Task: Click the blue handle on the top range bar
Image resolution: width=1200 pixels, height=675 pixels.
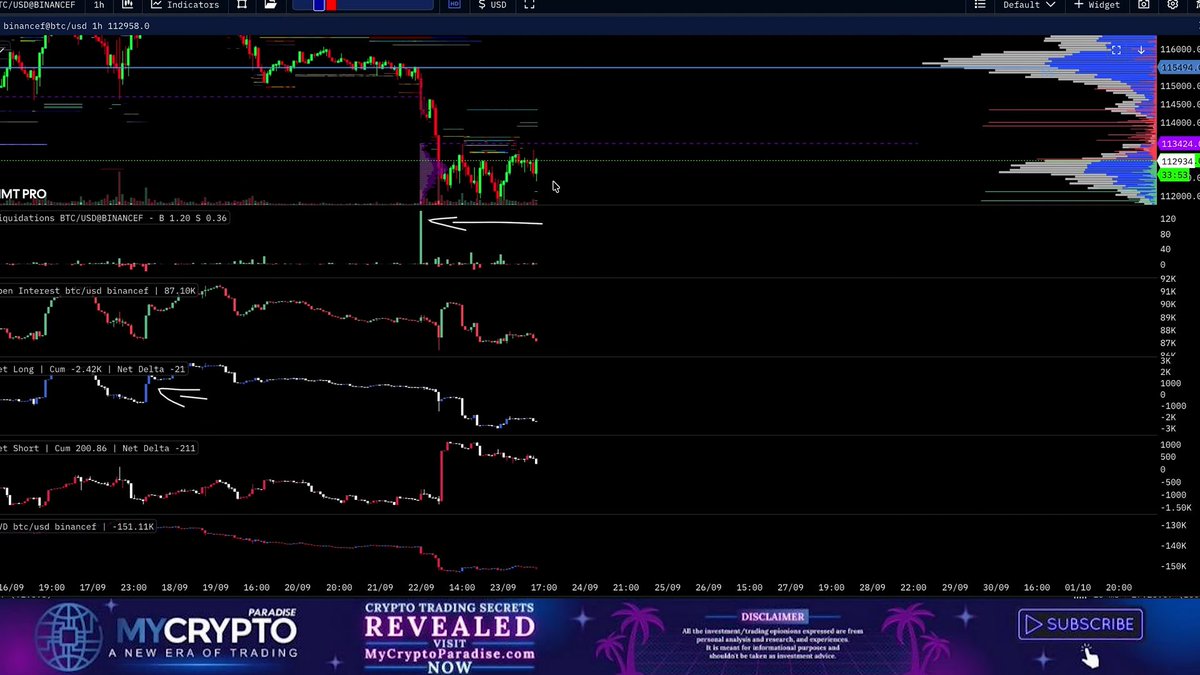Action: point(319,5)
